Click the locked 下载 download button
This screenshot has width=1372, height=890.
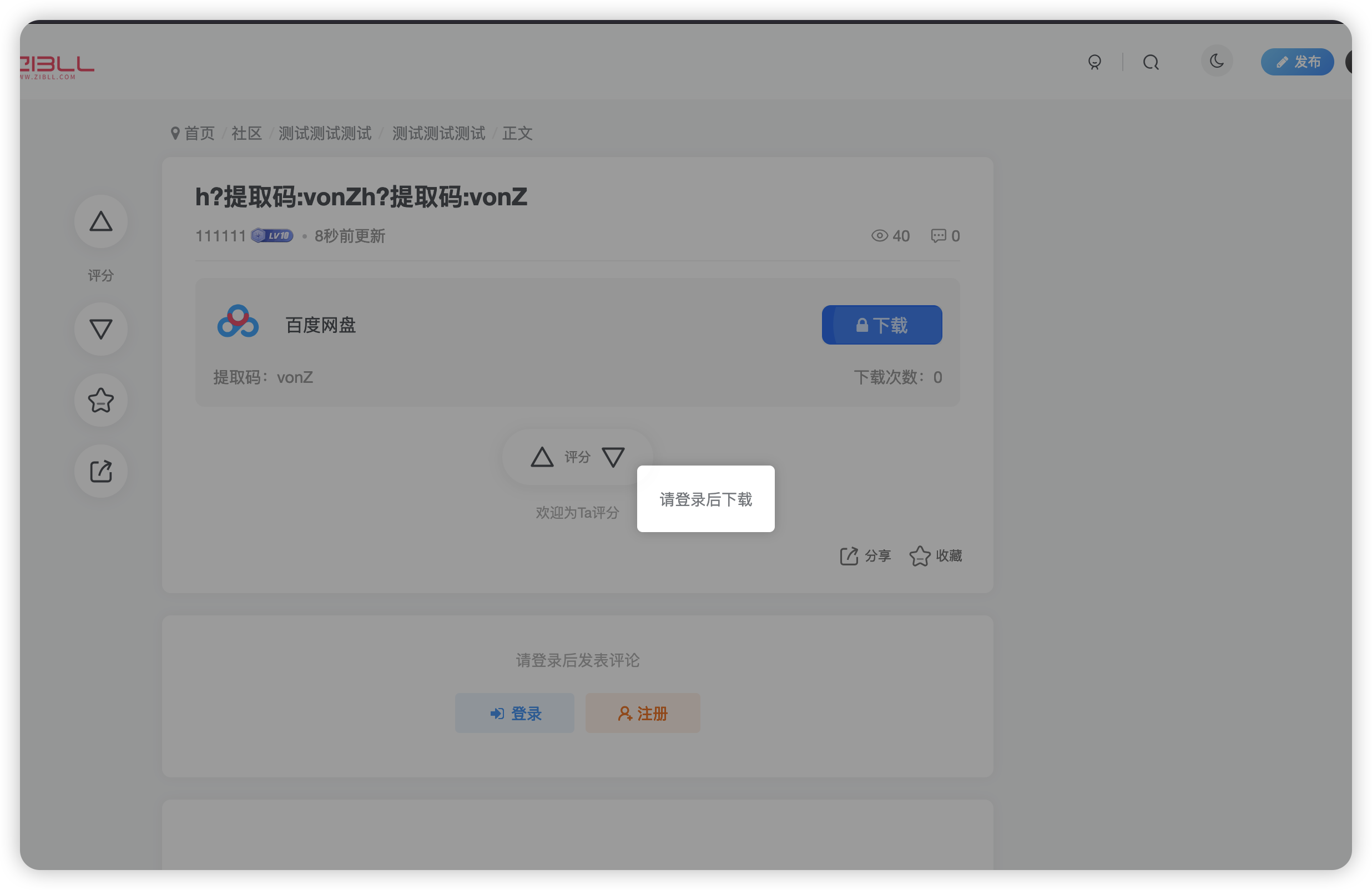pyautogui.click(x=881, y=325)
